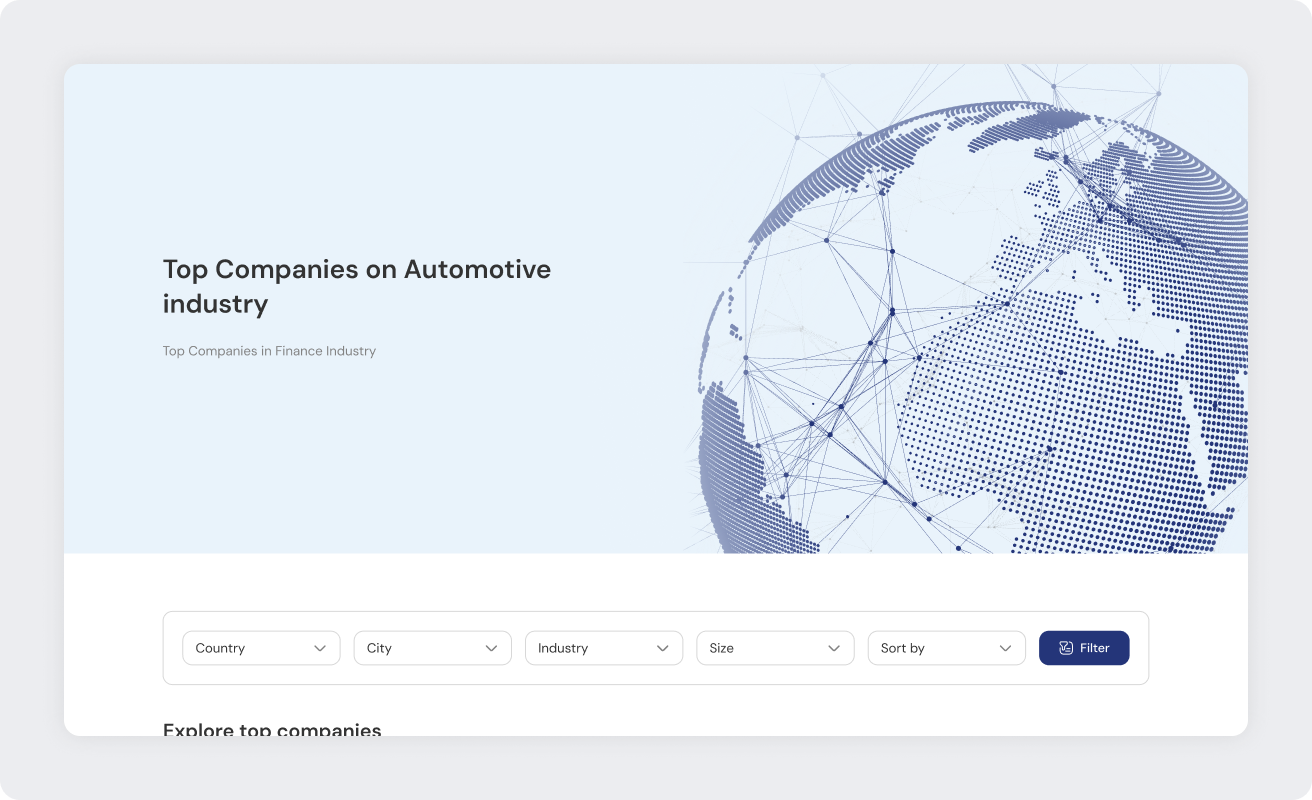Screen dimensions: 1312x800
Task: Expand the Size dropdown
Action: coord(775,648)
